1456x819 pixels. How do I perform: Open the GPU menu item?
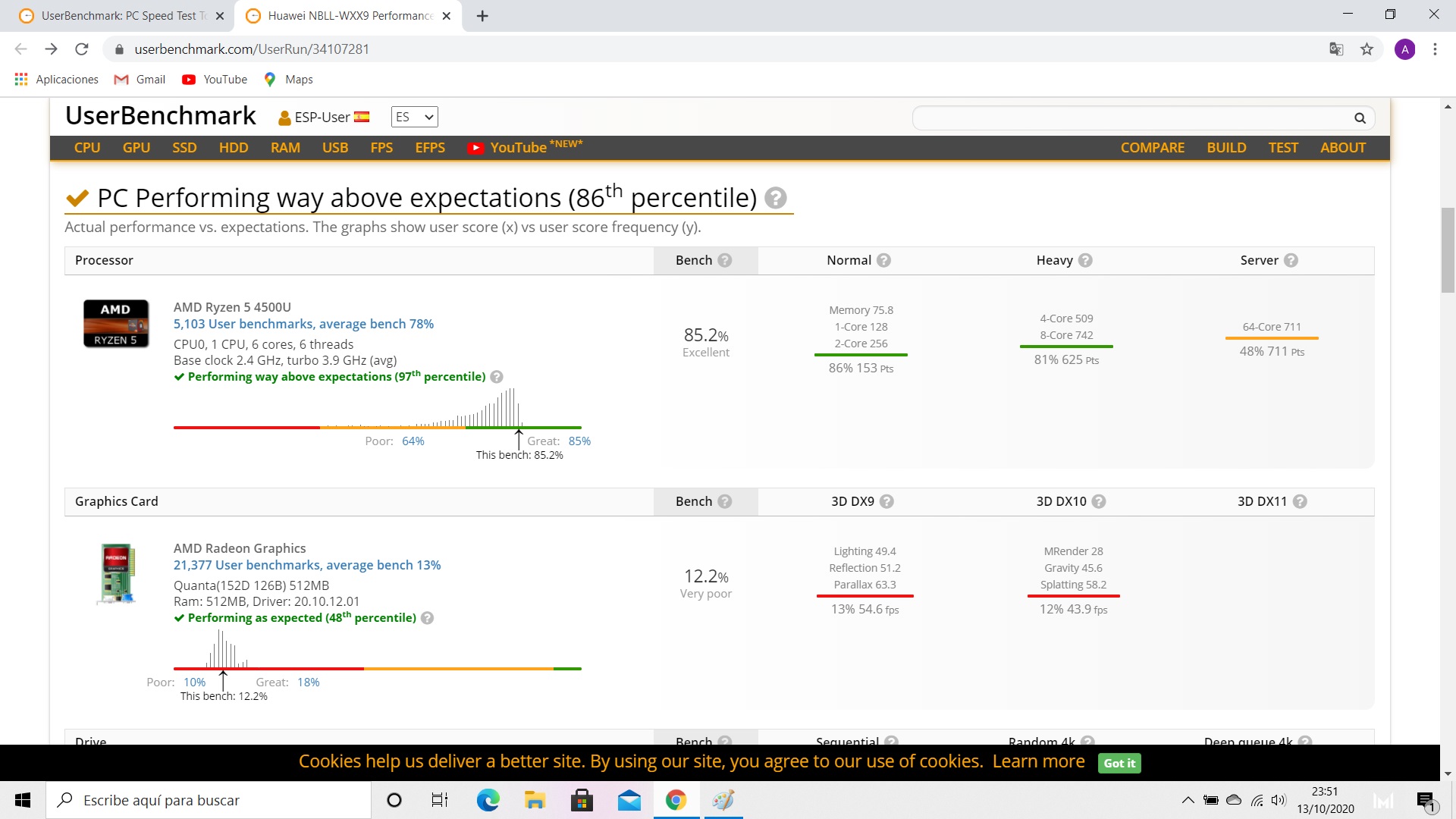(x=136, y=148)
